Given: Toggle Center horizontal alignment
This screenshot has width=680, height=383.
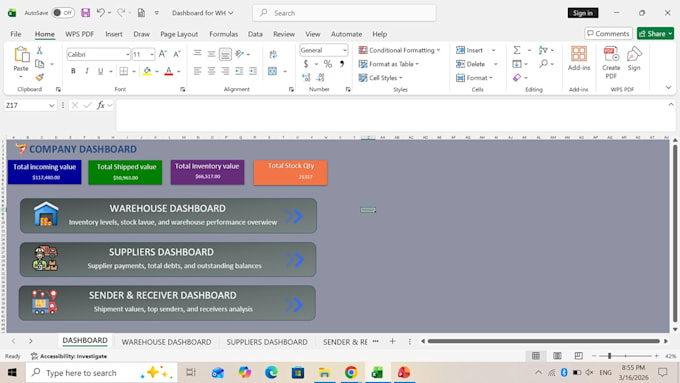Looking at the screenshot, I should (x=211, y=71).
